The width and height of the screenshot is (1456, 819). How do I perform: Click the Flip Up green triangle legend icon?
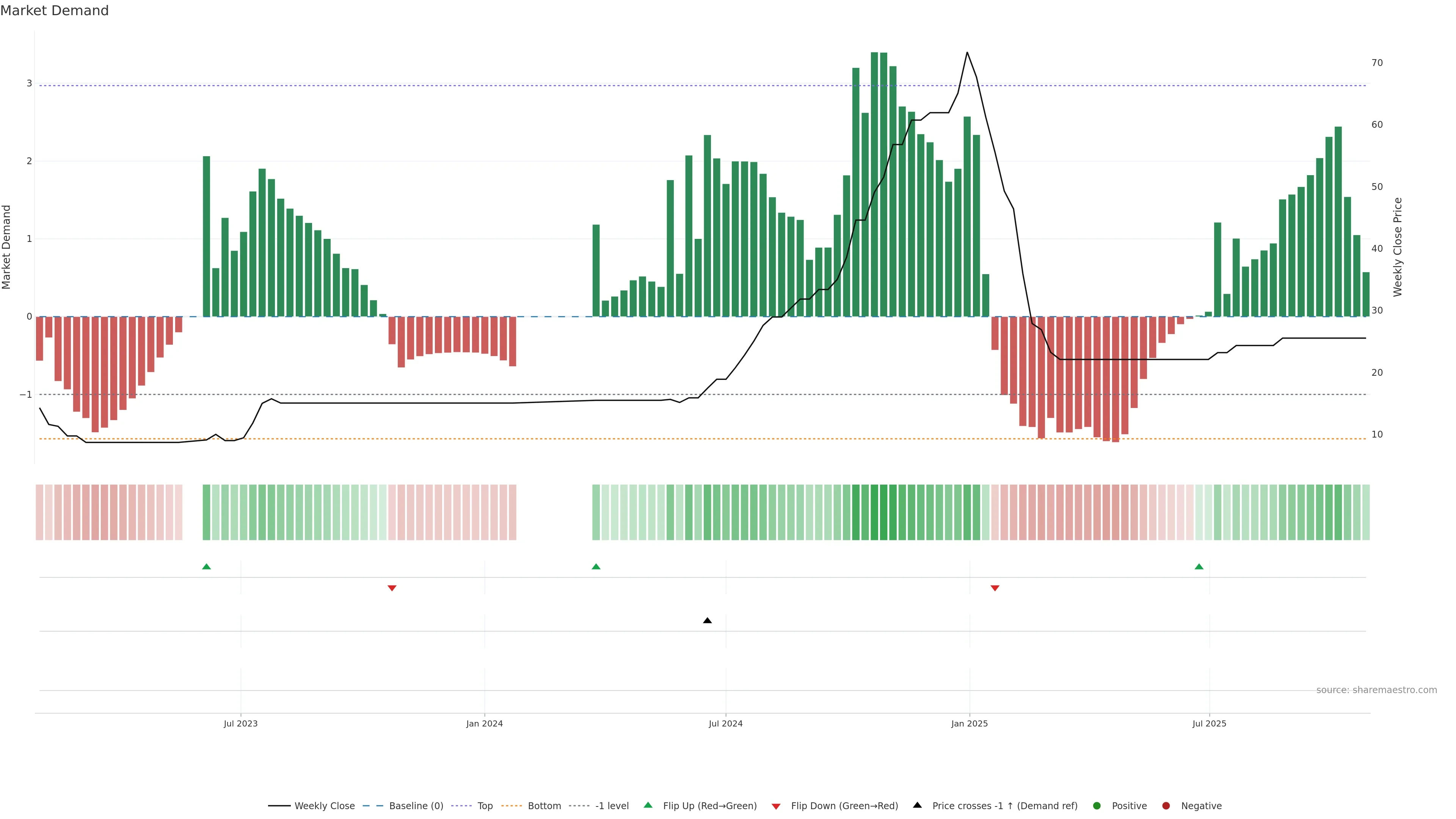(x=648, y=805)
